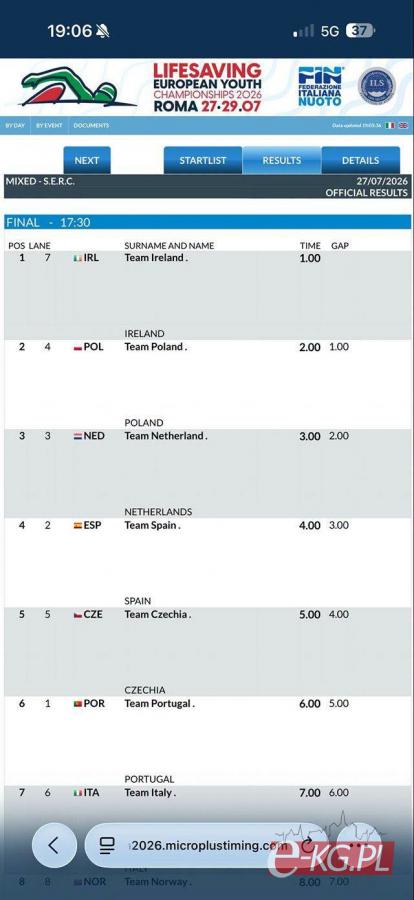
Task: Switch language using the Italian flag icon
Action: (390, 126)
